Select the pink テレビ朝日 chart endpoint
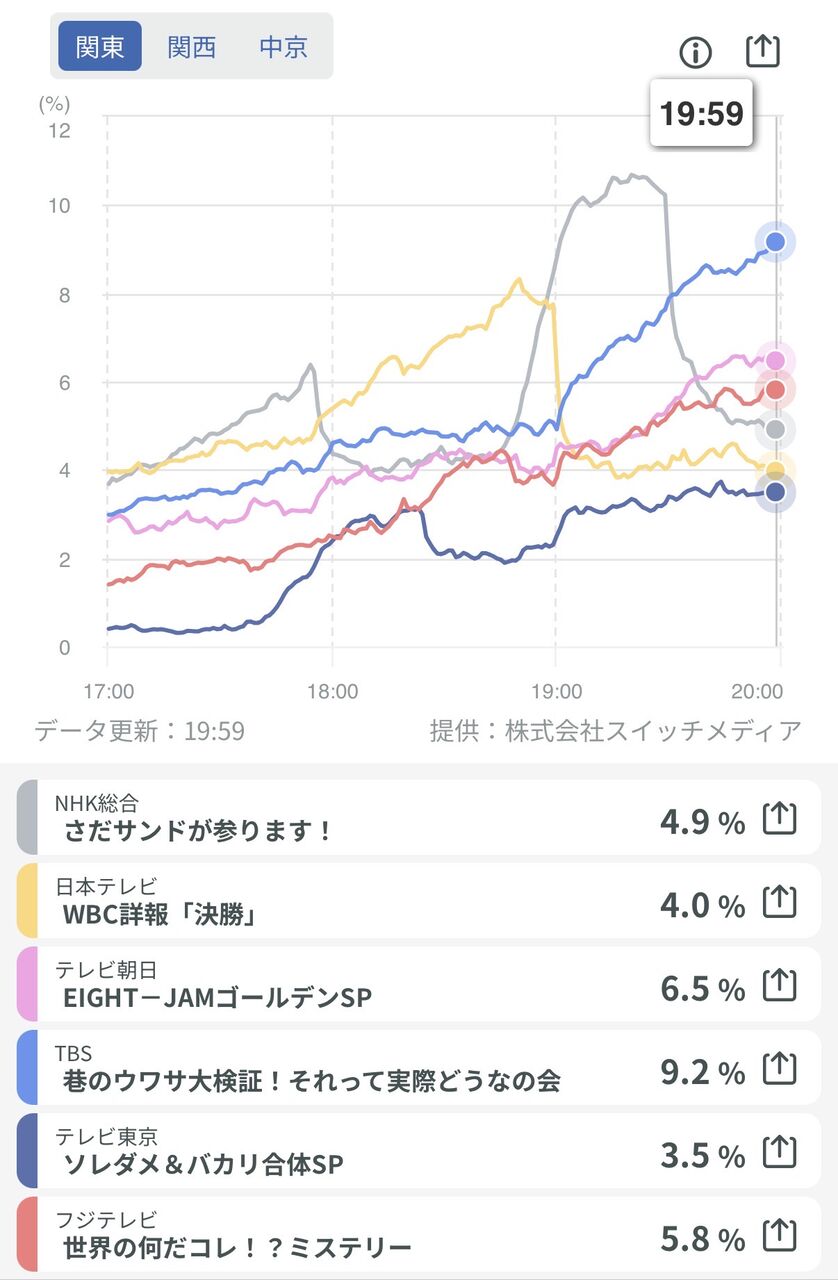 (775, 361)
